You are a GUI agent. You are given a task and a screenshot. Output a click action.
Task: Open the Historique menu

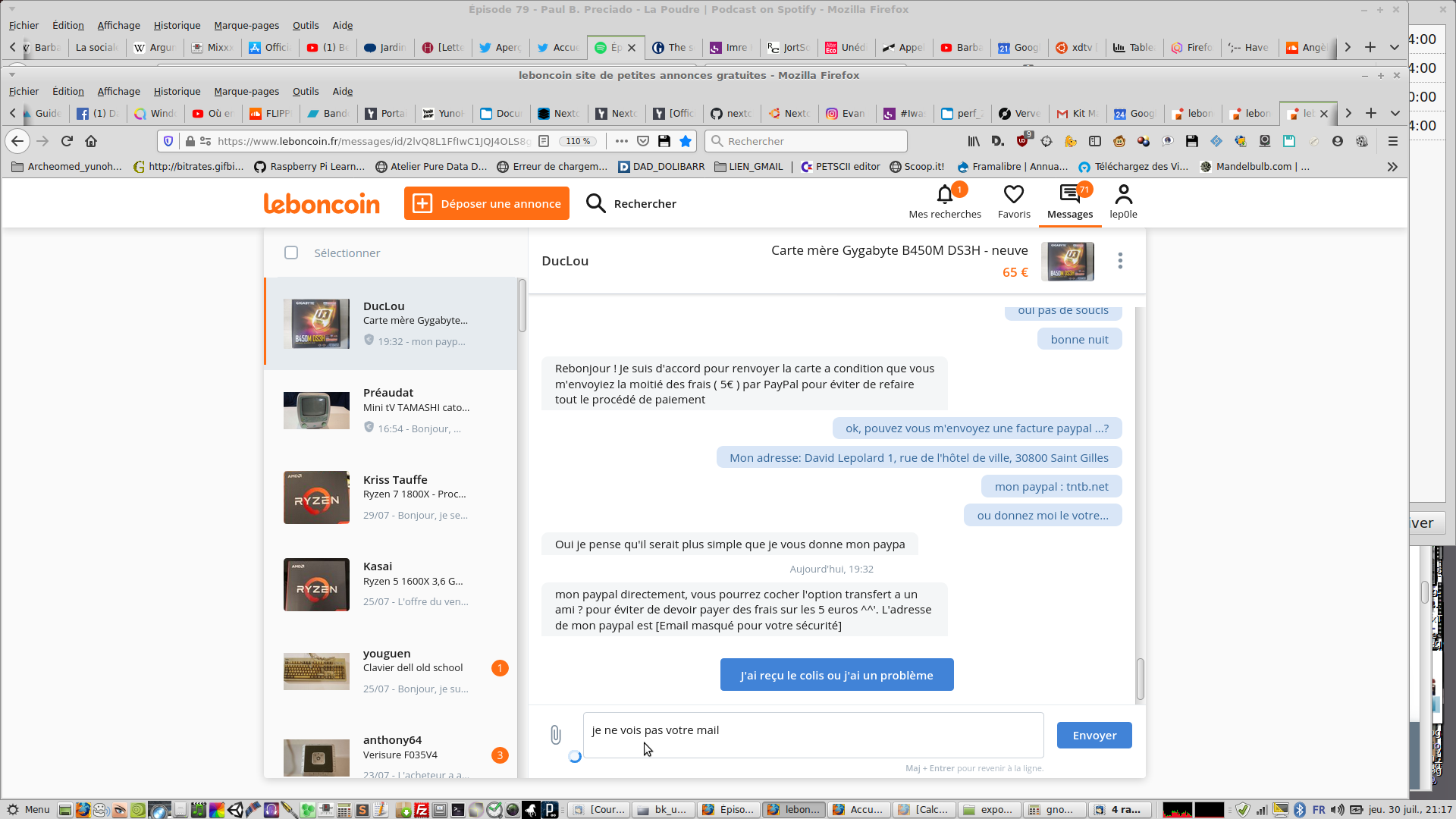point(177,91)
